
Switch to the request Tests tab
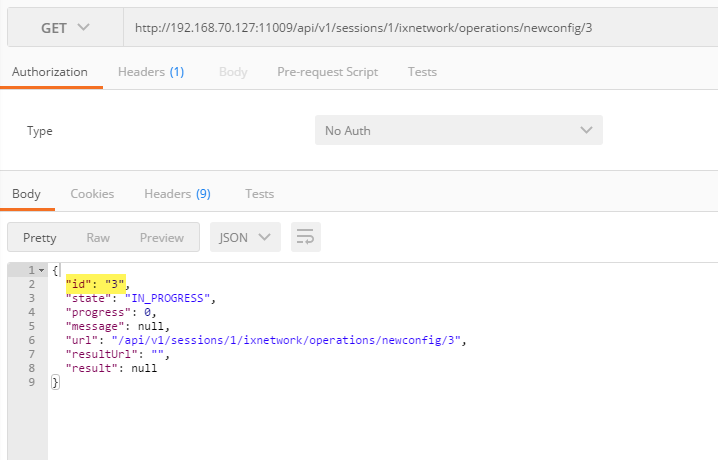click(x=422, y=72)
